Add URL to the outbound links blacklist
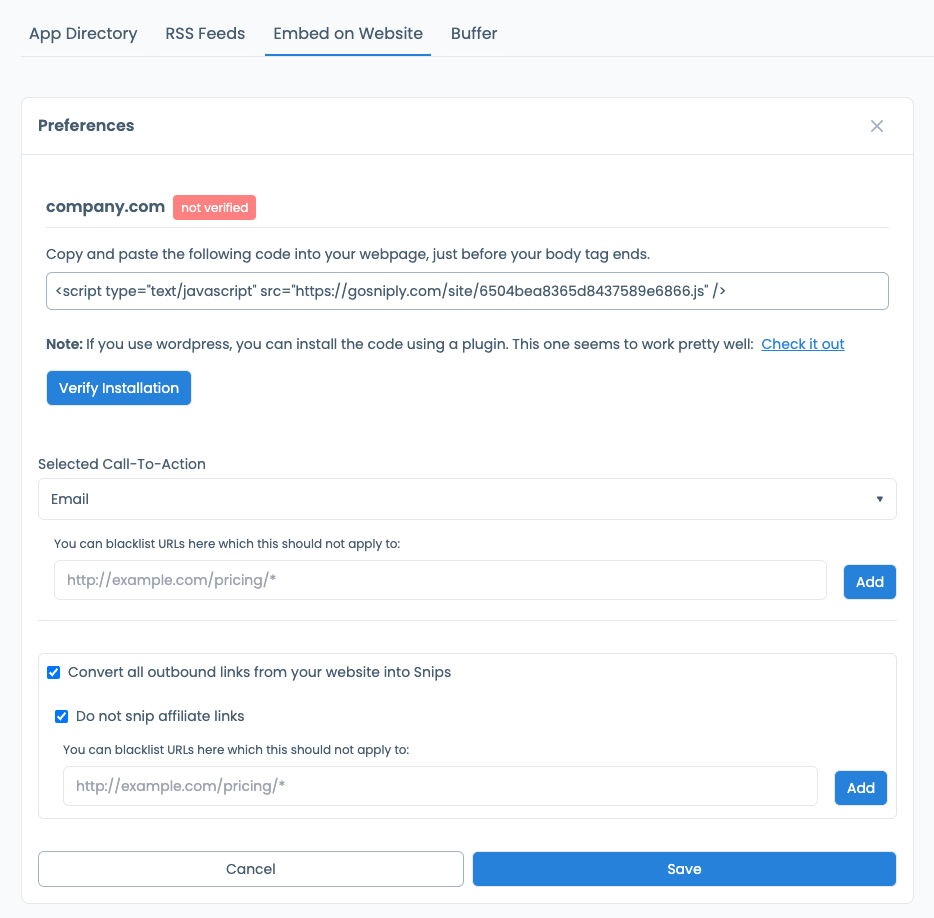Screen dimensions: 934x918 point(861,788)
